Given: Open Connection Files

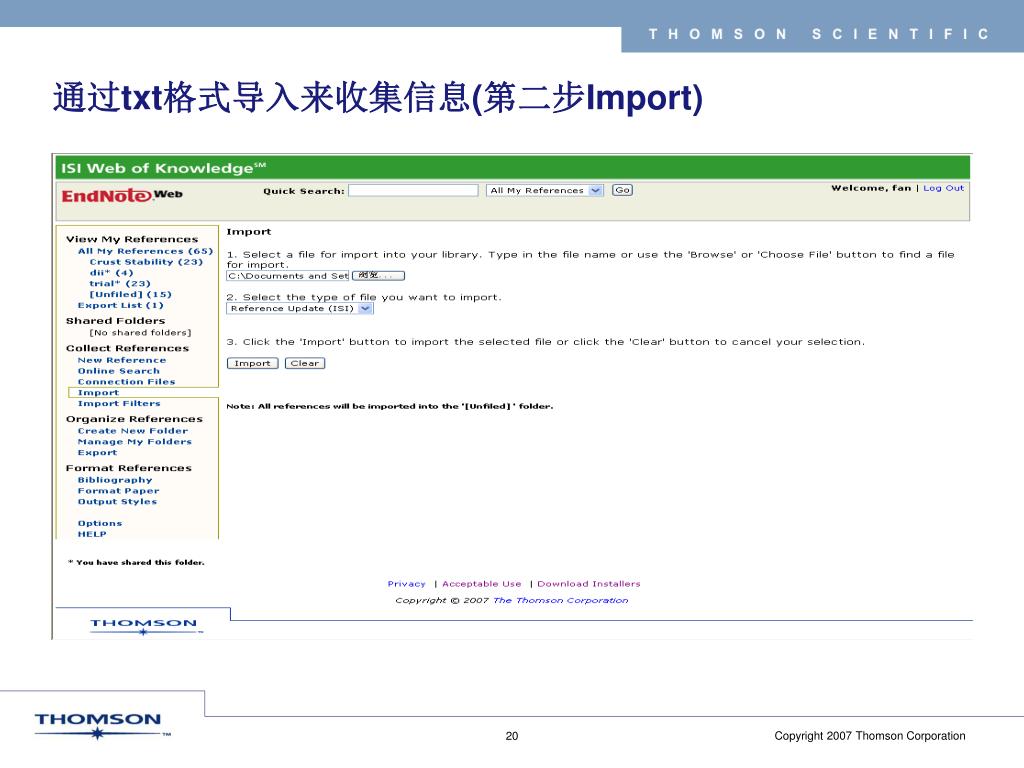Looking at the screenshot, I should tap(126, 381).
